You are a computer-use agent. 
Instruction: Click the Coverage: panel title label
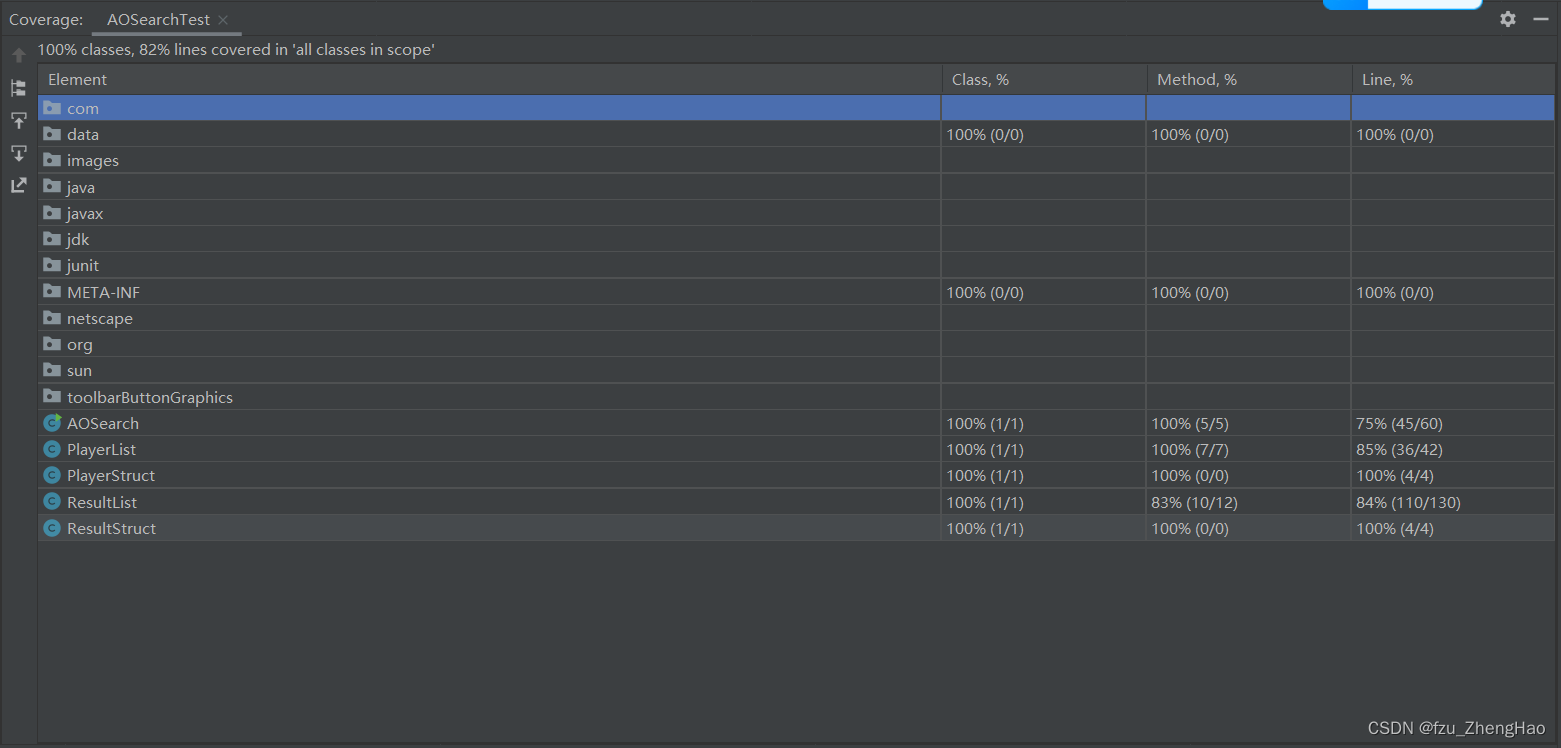pyautogui.click(x=46, y=20)
